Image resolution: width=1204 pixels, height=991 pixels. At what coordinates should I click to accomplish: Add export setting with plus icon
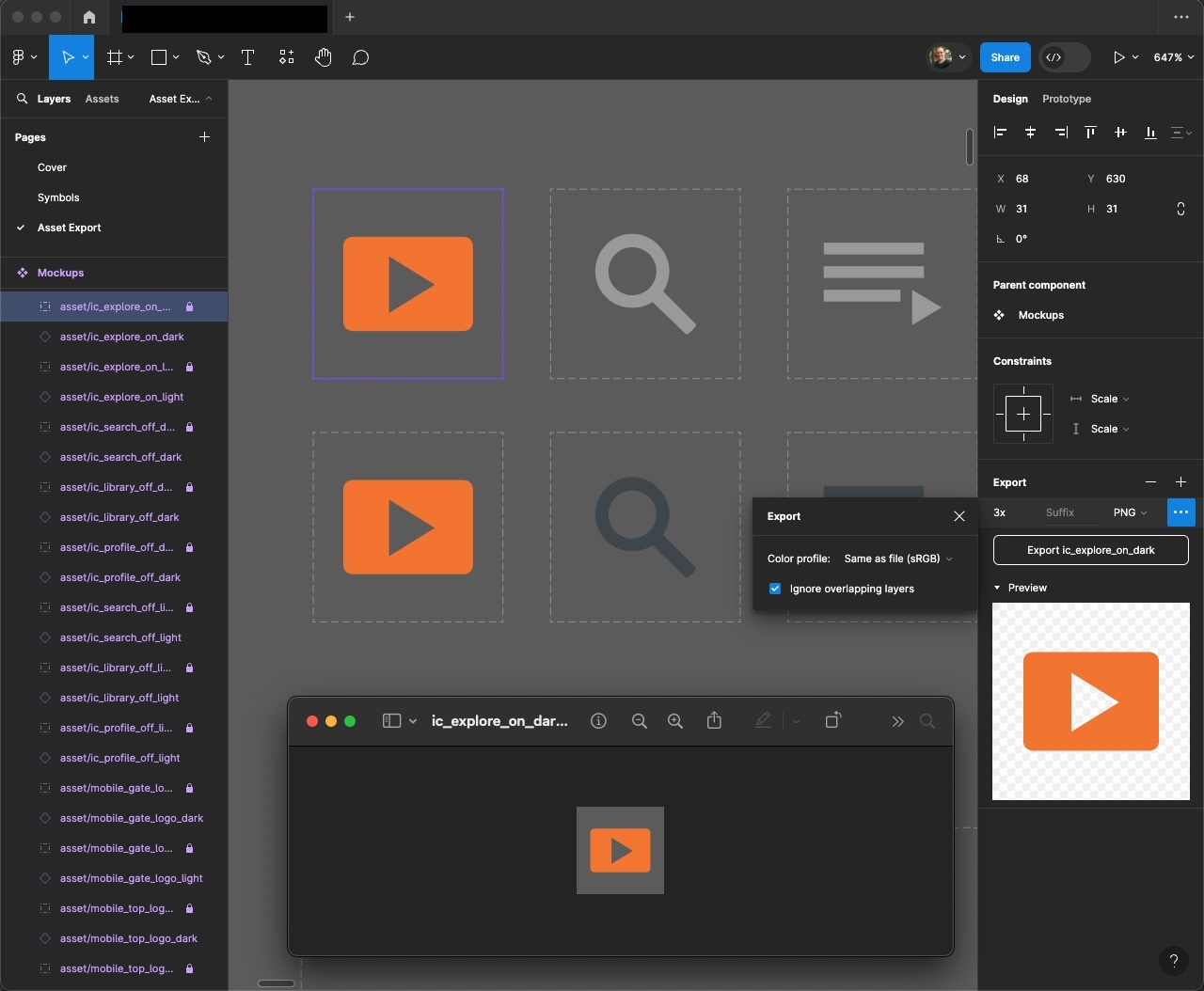point(1180,482)
